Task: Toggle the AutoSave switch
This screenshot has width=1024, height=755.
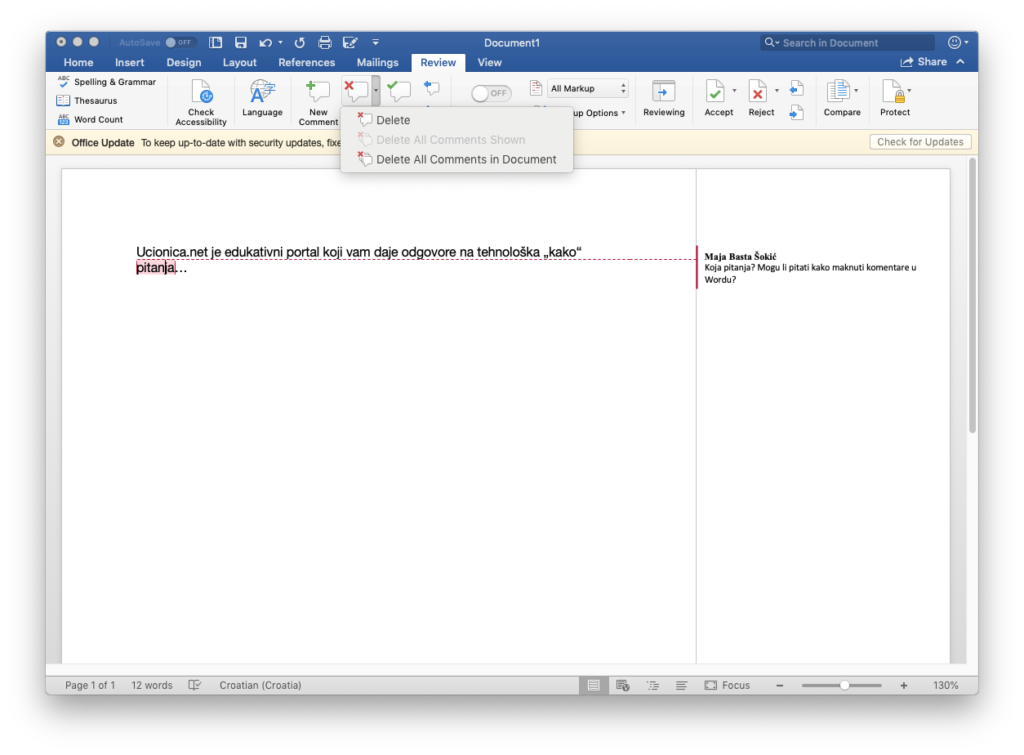Action: pos(180,43)
